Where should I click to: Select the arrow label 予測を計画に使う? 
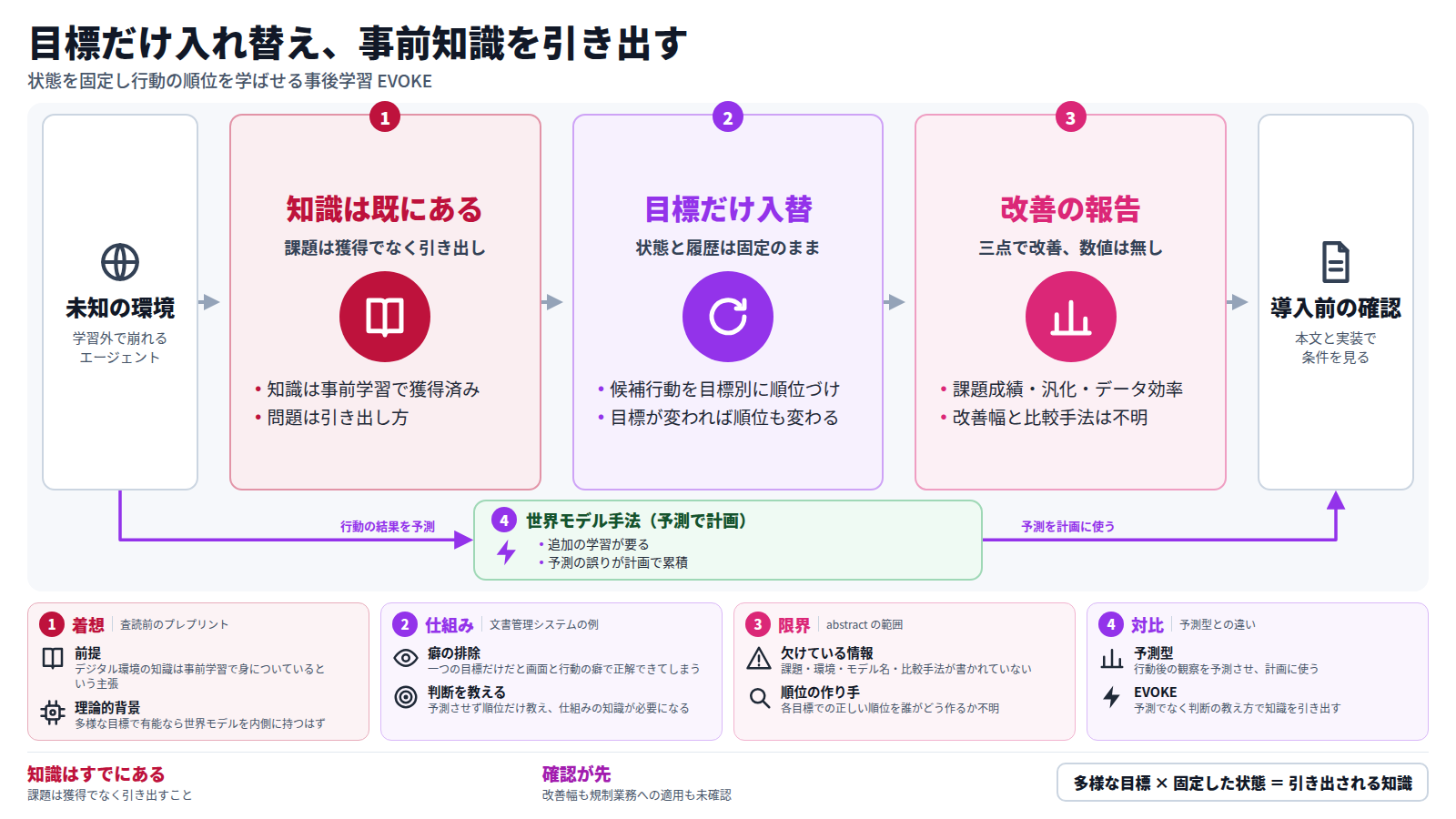pyautogui.click(x=1068, y=527)
